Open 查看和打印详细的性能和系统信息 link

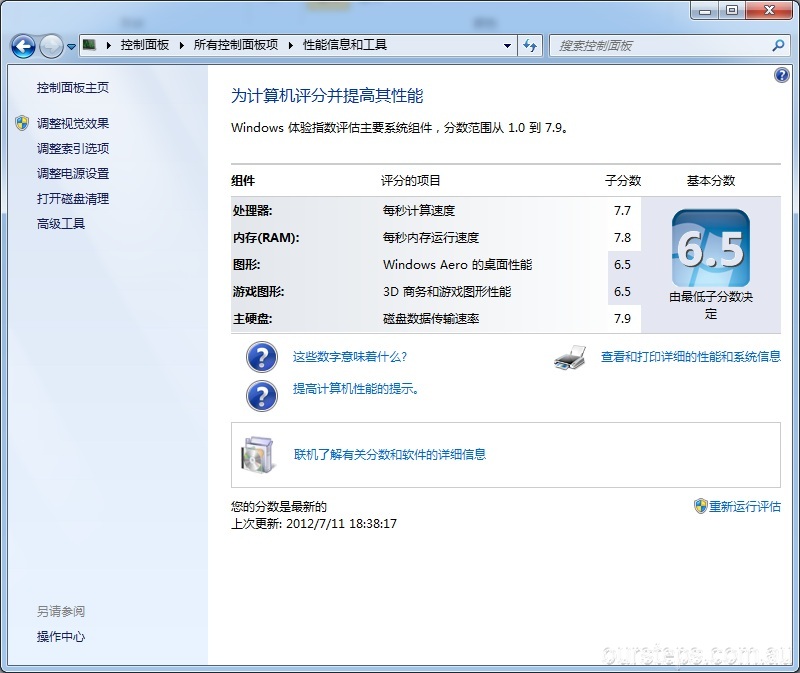(691, 356)
